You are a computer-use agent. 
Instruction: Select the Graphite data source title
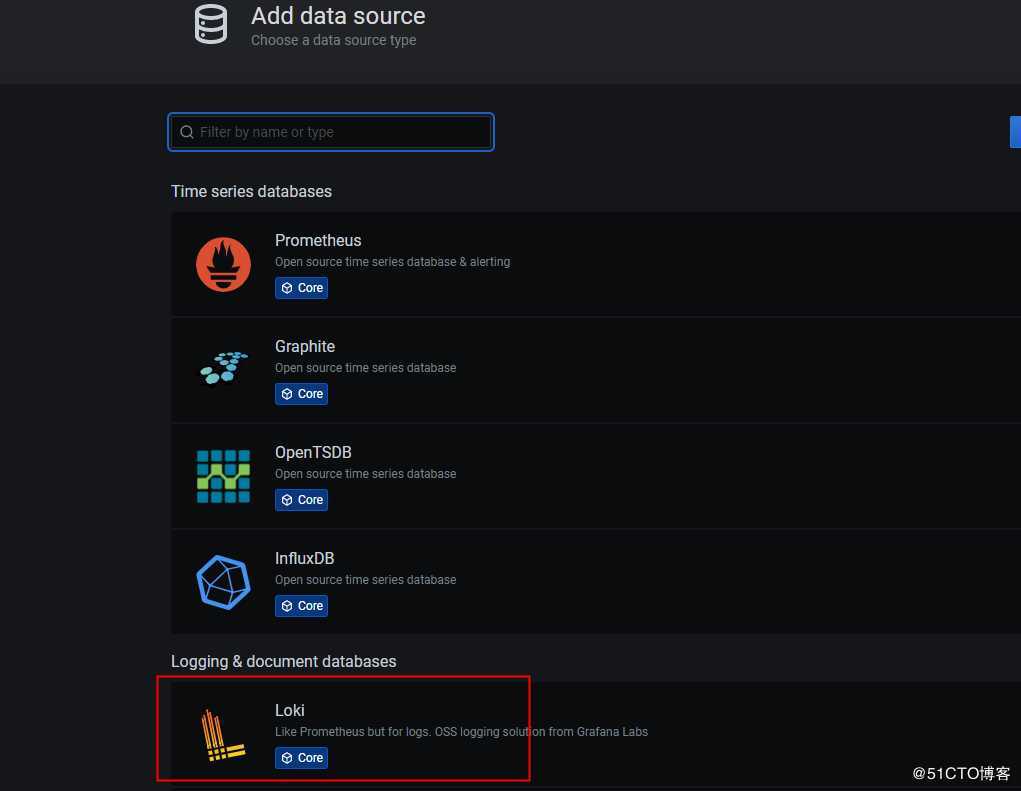(x=305, y=346)
